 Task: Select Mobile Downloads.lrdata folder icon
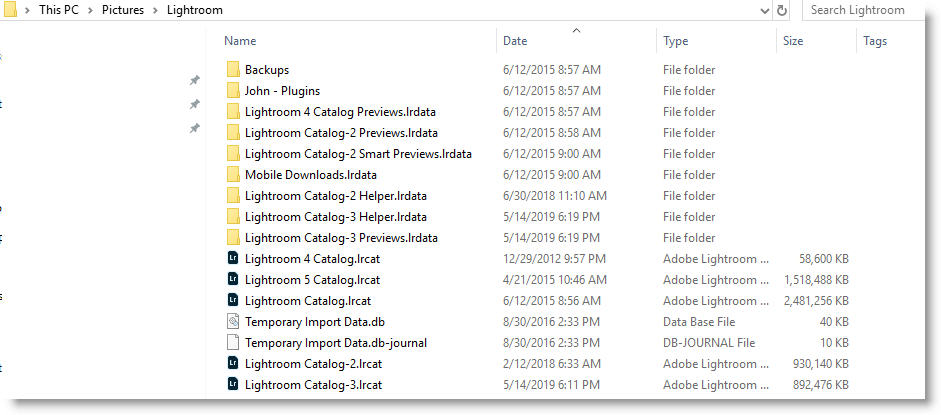pyautogui.click(x=233, y=175)
